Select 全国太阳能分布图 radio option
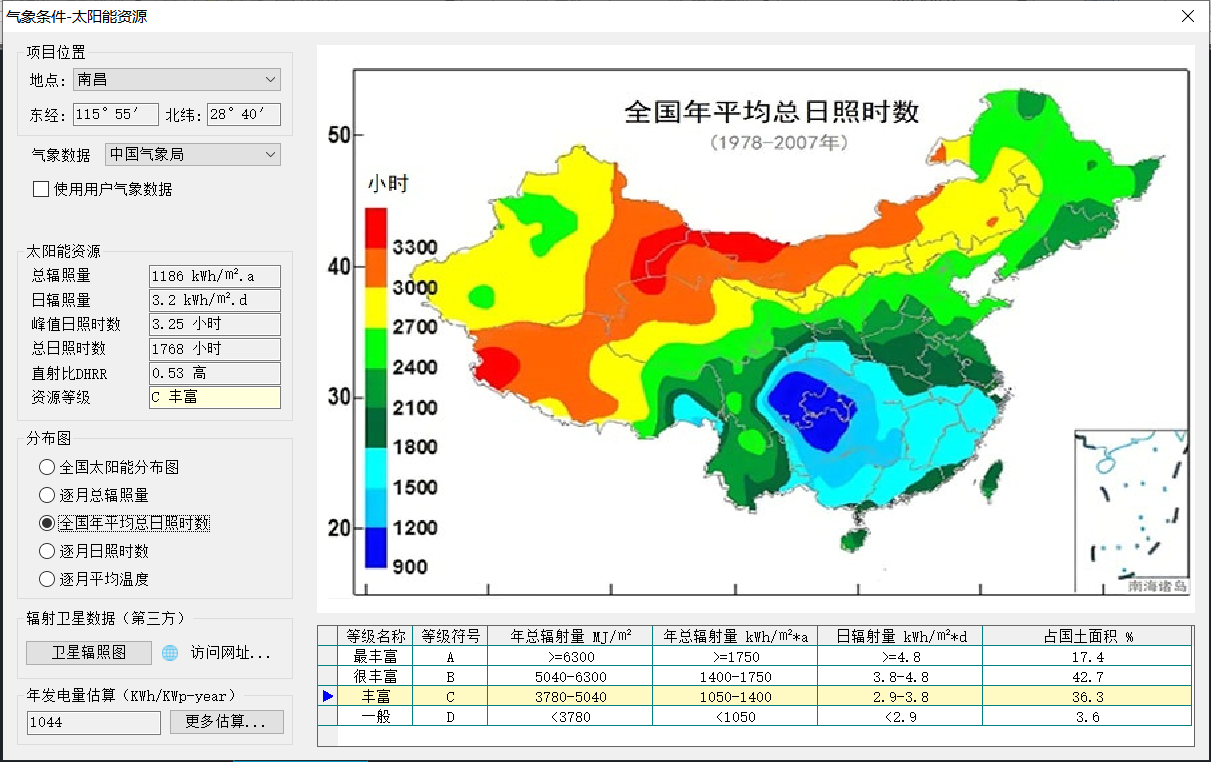The image size is (1211, 762). coord(46,467)
